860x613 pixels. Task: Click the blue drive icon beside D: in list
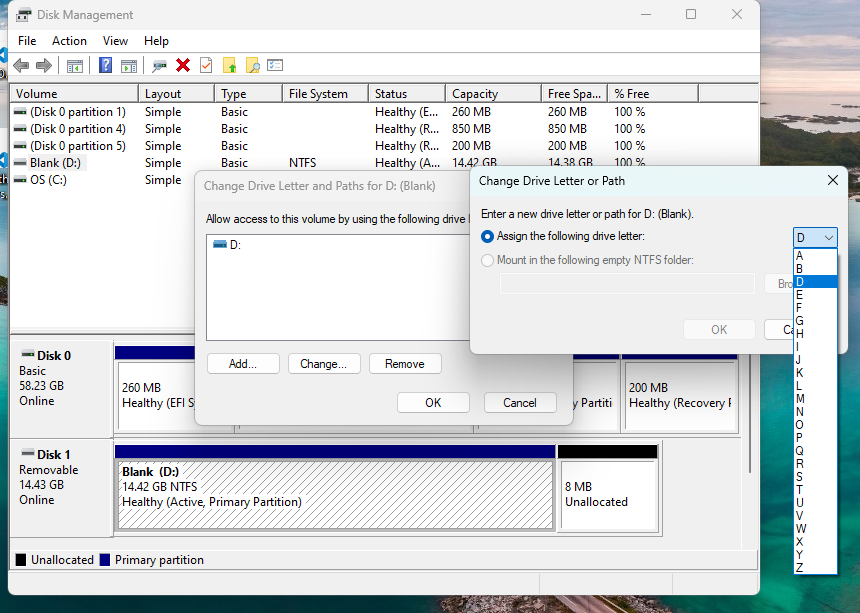pyautogui.click(x=220, y=244)
